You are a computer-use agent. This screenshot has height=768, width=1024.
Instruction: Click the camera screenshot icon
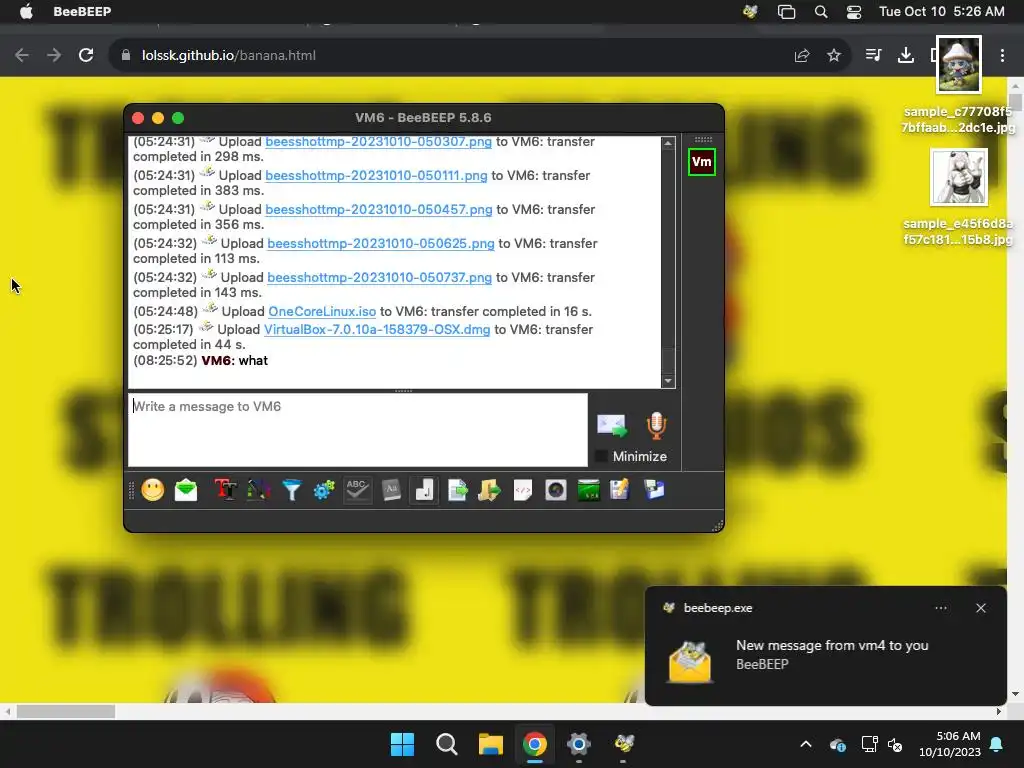point(556,490)
